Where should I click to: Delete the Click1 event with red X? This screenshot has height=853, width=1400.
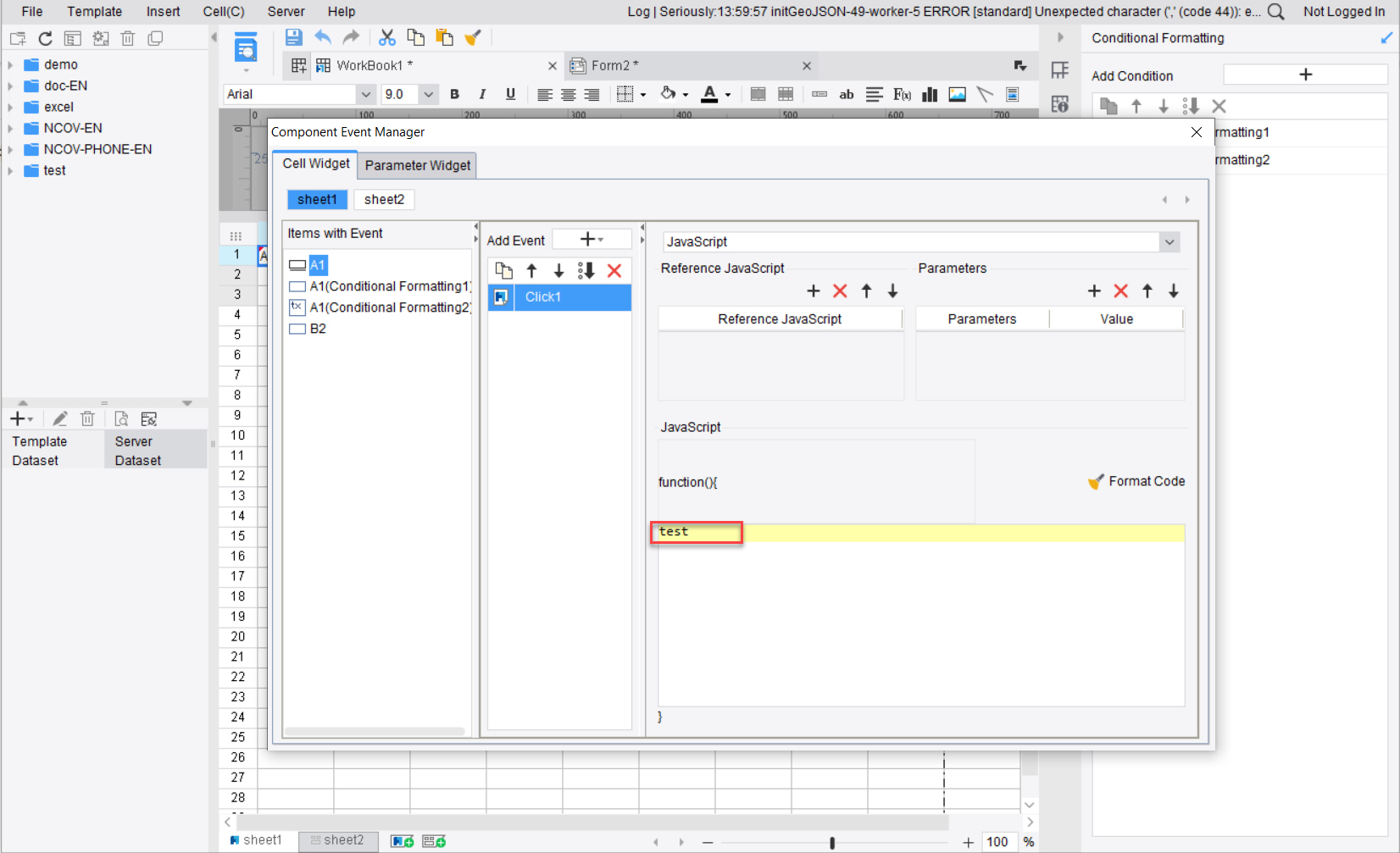click(614, 271)
